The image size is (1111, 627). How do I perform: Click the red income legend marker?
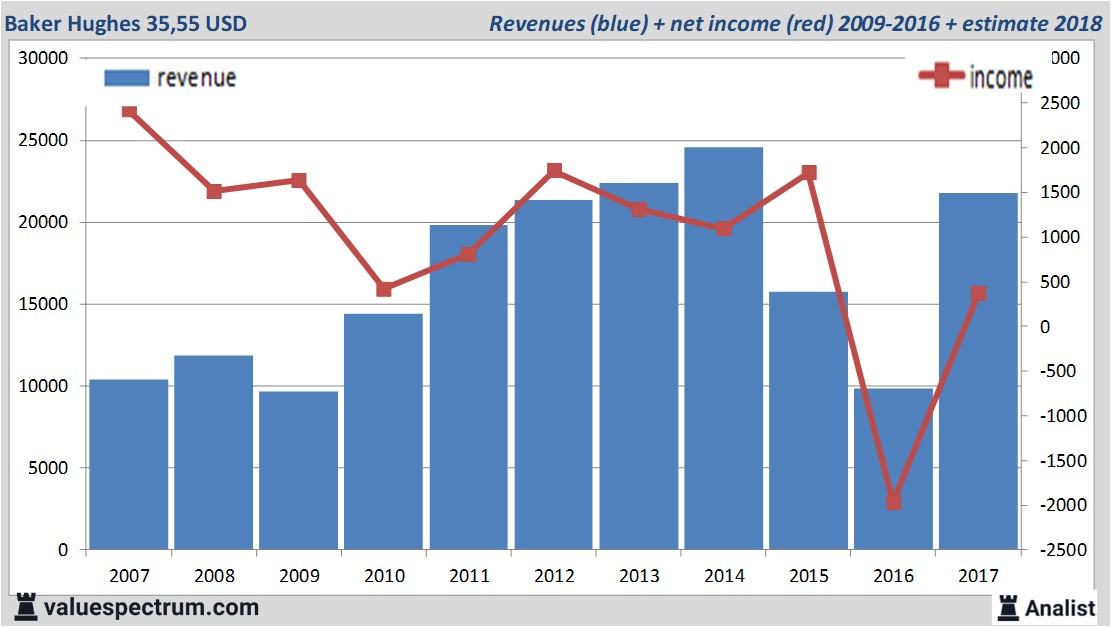coord(942,77)
